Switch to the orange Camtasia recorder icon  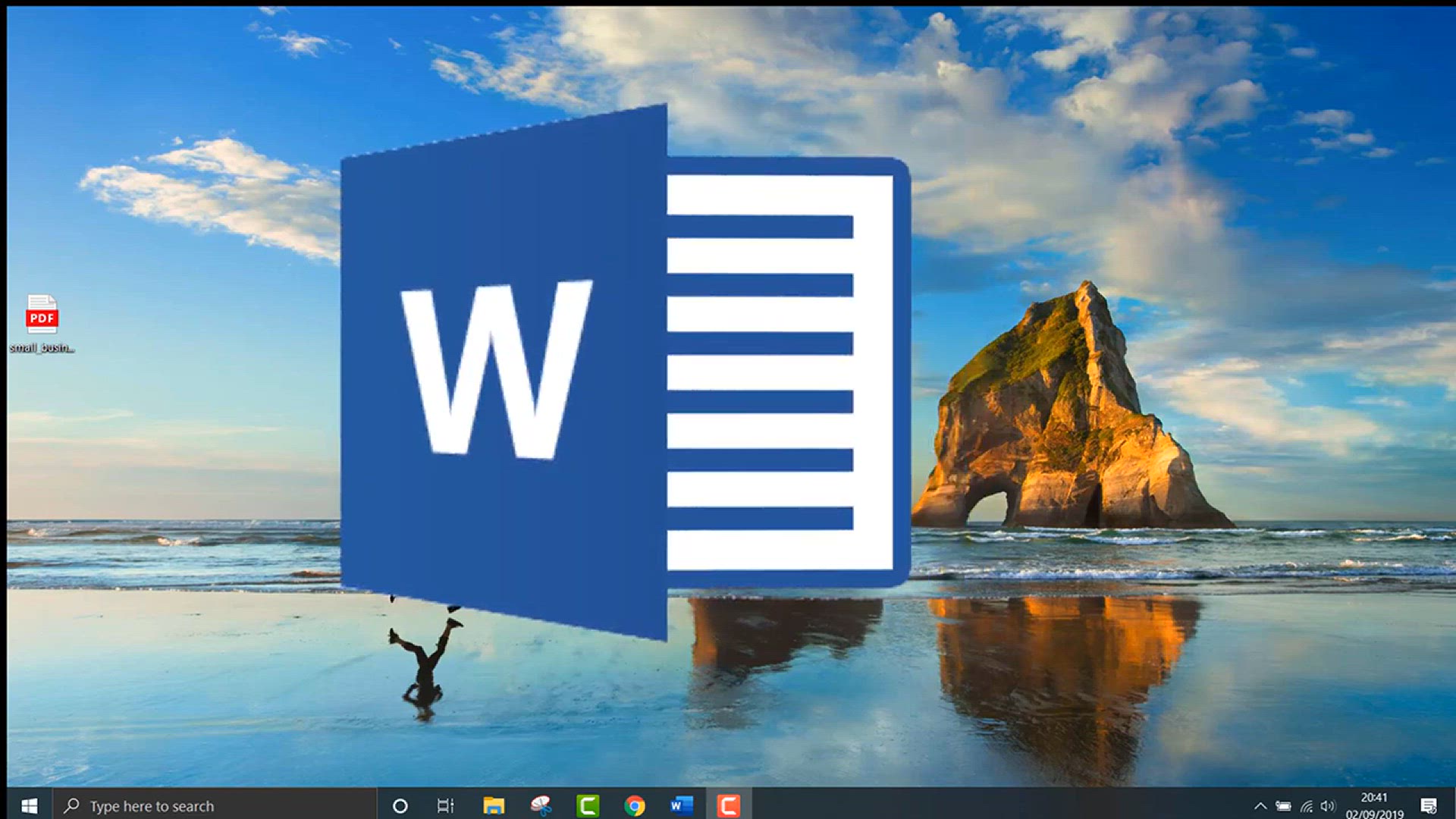click(729, 805)
